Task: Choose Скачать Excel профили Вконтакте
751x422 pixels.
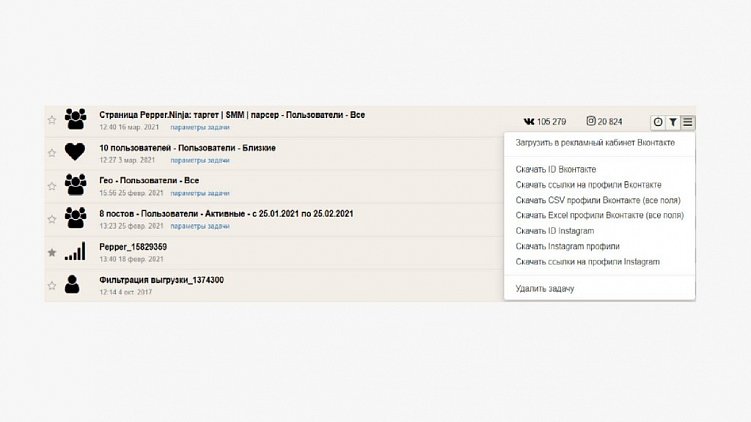Action: [600, 216]
